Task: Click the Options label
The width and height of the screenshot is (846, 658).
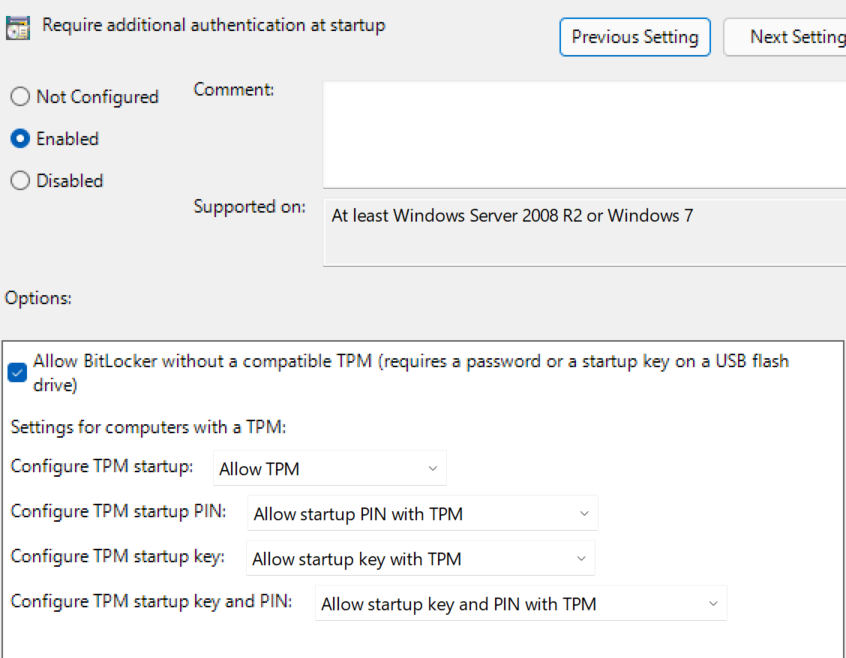Action: pyautogui.click(x=38, y=298)
